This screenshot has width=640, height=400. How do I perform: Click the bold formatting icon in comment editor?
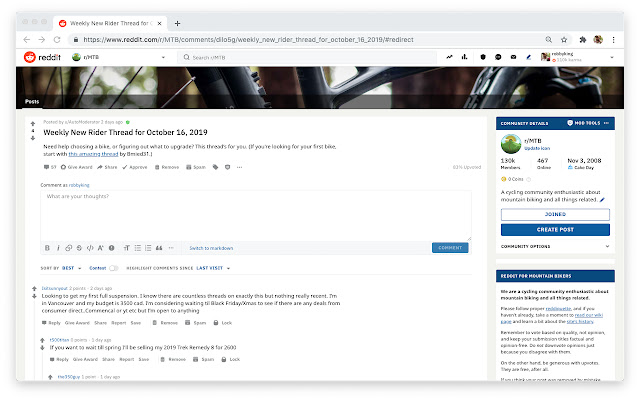pos(47,248)
